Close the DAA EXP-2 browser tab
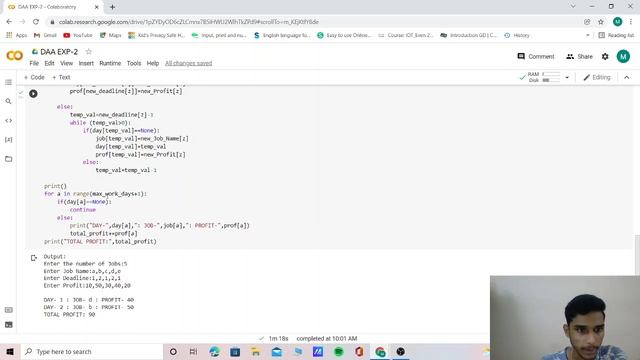Viewport: 640px width, 360px height. 97,7
